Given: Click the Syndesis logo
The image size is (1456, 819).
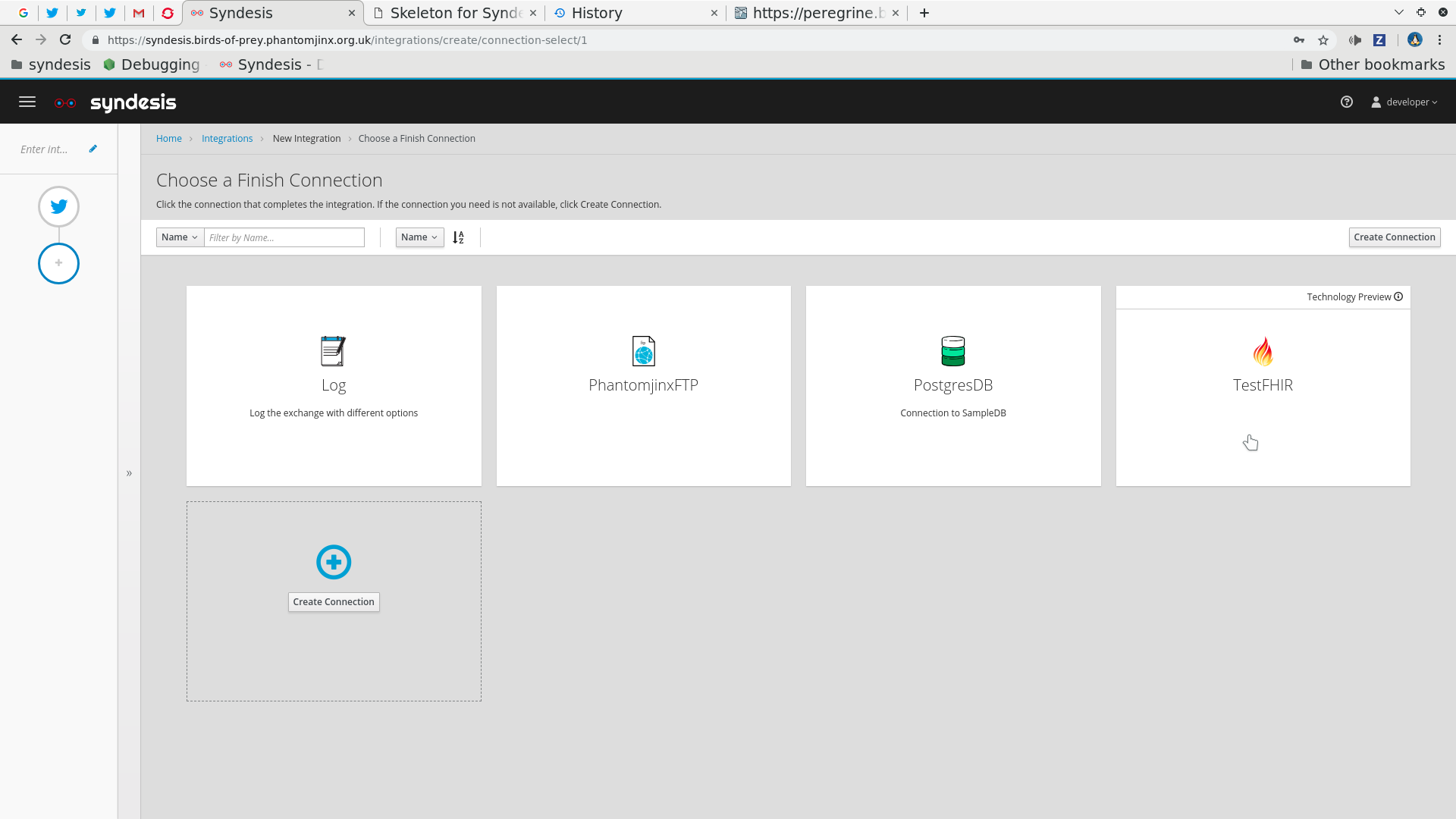Looking at the screenshot, I should pyautogui.click(x=115, y=102).
